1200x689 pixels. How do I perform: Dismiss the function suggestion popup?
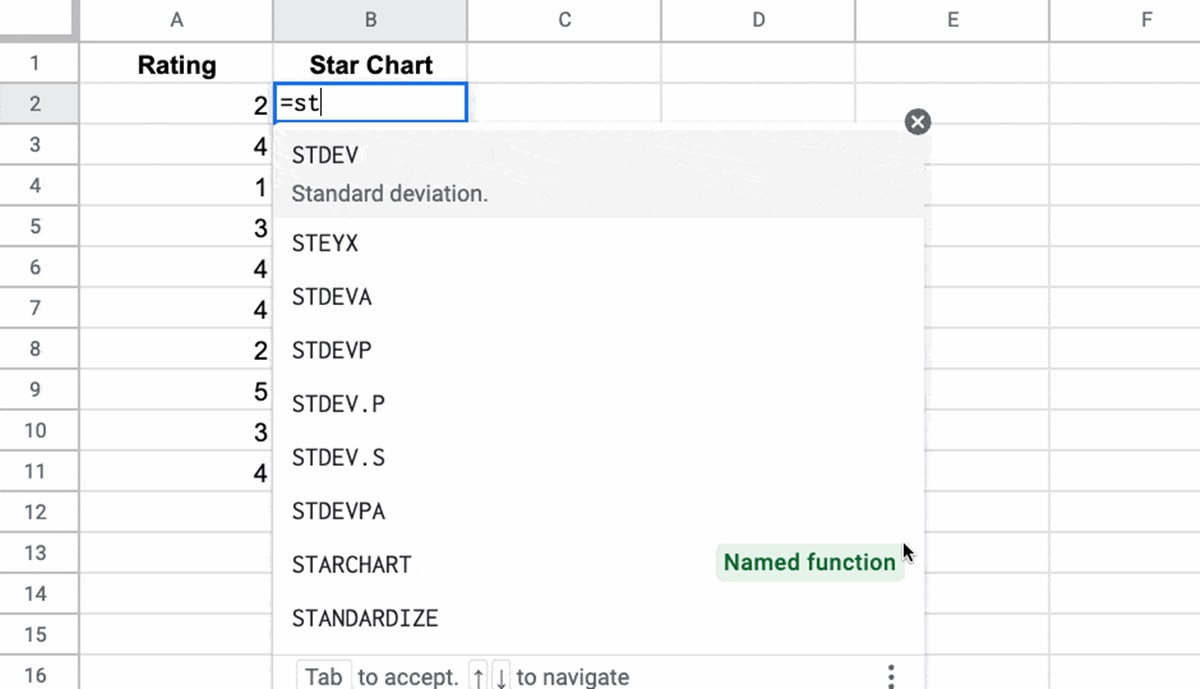(x=918, y=121)
